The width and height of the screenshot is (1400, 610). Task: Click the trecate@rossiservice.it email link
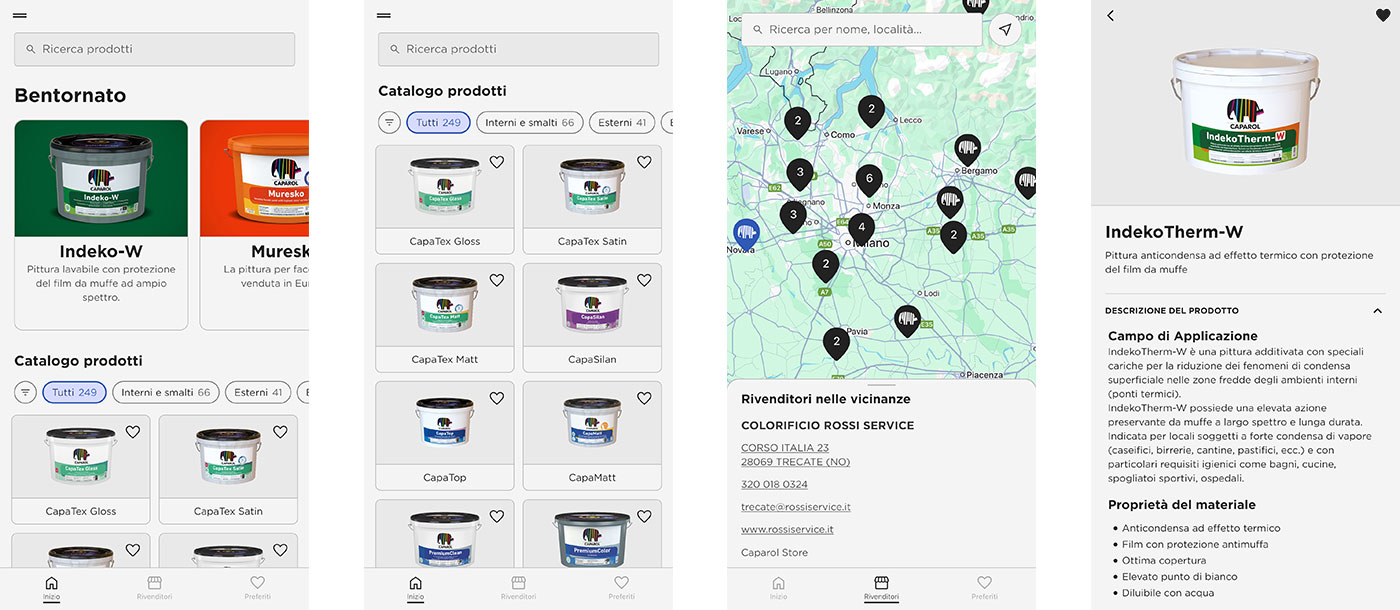point(796,507)
